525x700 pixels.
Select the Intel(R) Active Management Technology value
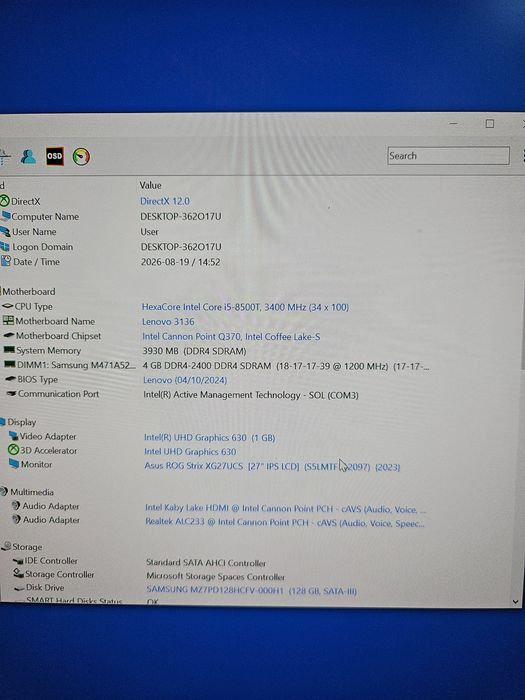[250, 395]
